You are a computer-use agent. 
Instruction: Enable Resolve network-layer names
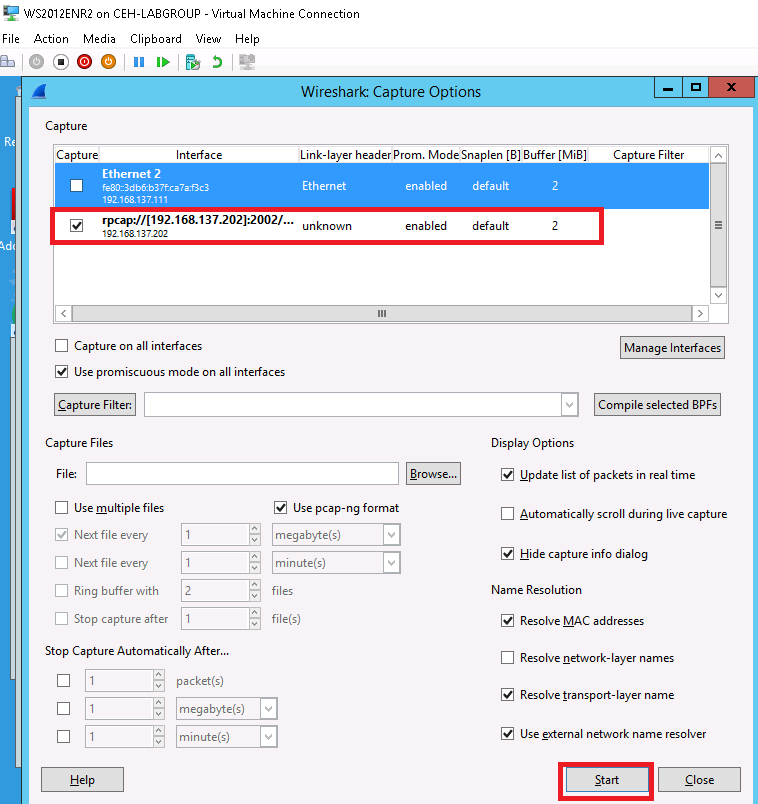pyautogui.click(x=507, y=658)
